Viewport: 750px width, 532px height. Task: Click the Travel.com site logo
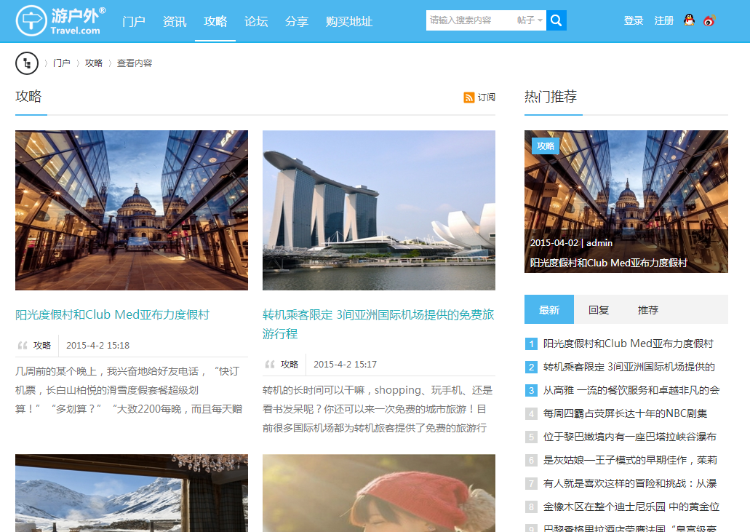pos(61,21)
